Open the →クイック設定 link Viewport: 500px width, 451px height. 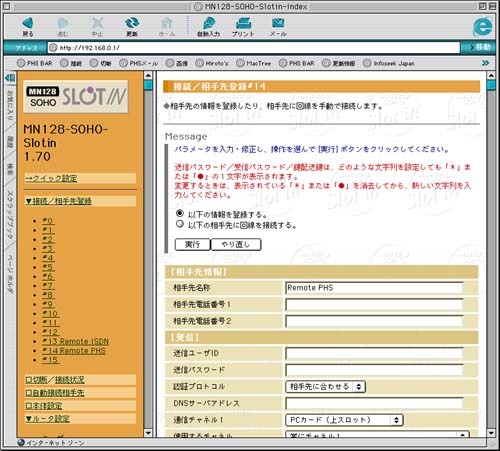[x=51, y=178]
